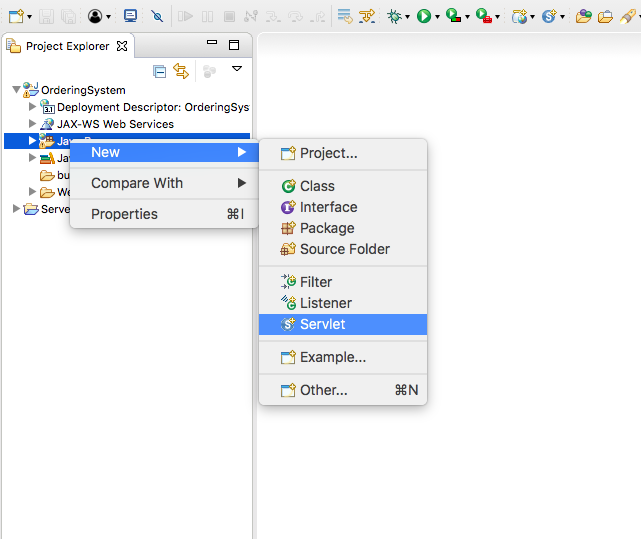Create a new Listener

click(x=343, y=303)
